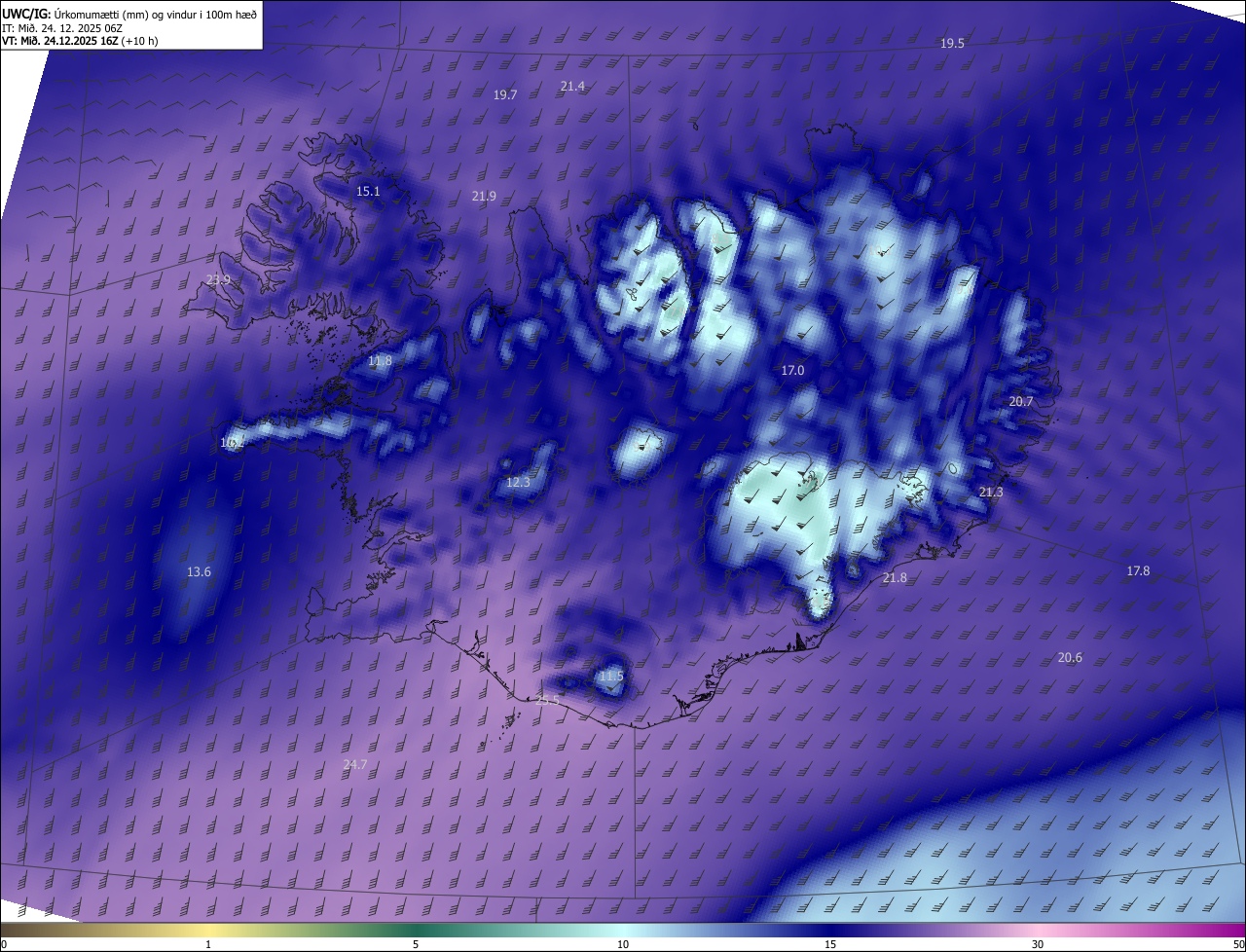This screenshot has height=952, width=1246.
Task: Click the 5 tick on the color legend
Action: pyautogui.click(x=416, y=945)
